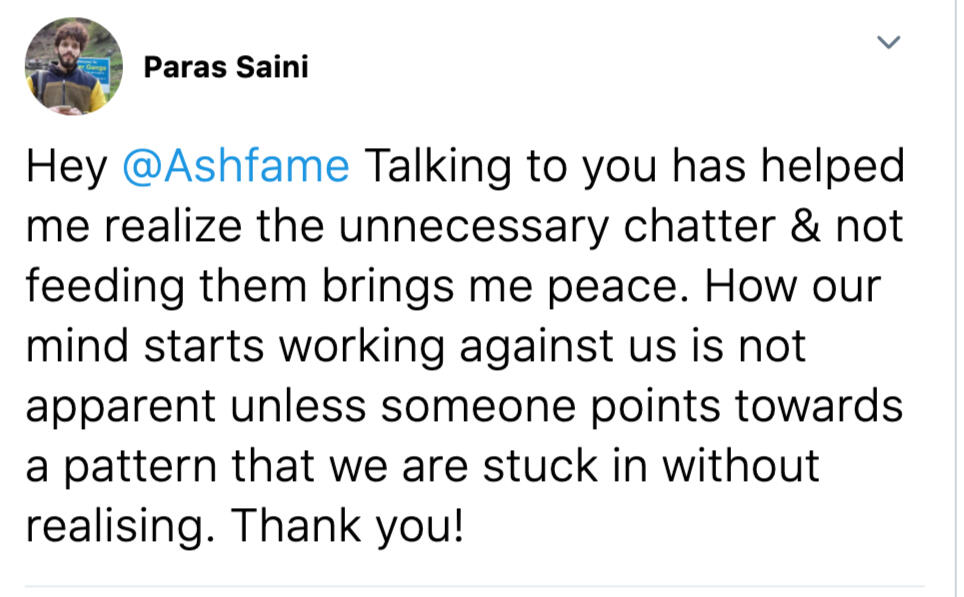Image resolution: width=964 pixels, height=597 pixels.
Task: Open the tweet options chevron
Action: coord(888,42)
